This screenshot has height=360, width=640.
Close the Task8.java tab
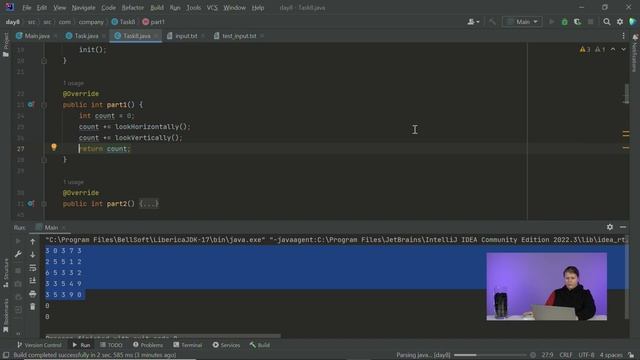[x=156, y=36]
